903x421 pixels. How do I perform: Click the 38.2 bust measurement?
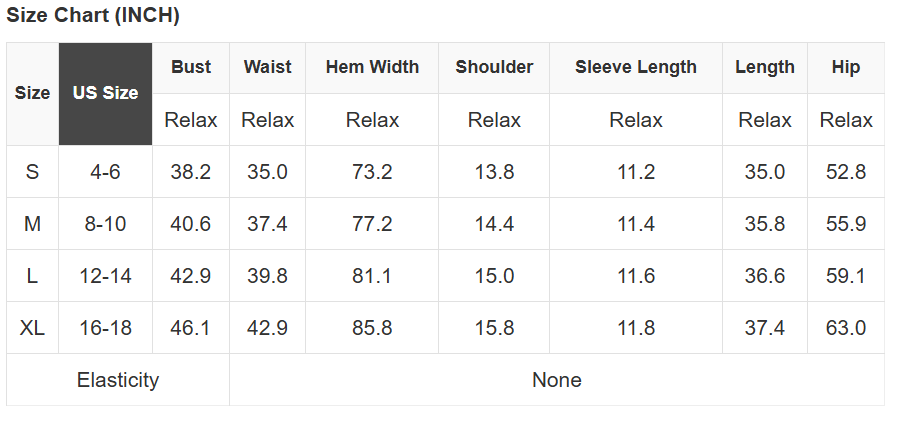pyautogui.click(x=191, y=172)
